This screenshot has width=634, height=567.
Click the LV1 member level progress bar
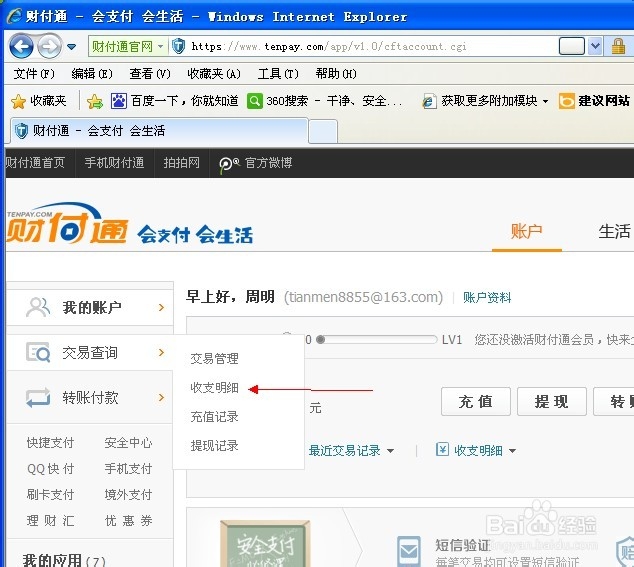[376, 339]
